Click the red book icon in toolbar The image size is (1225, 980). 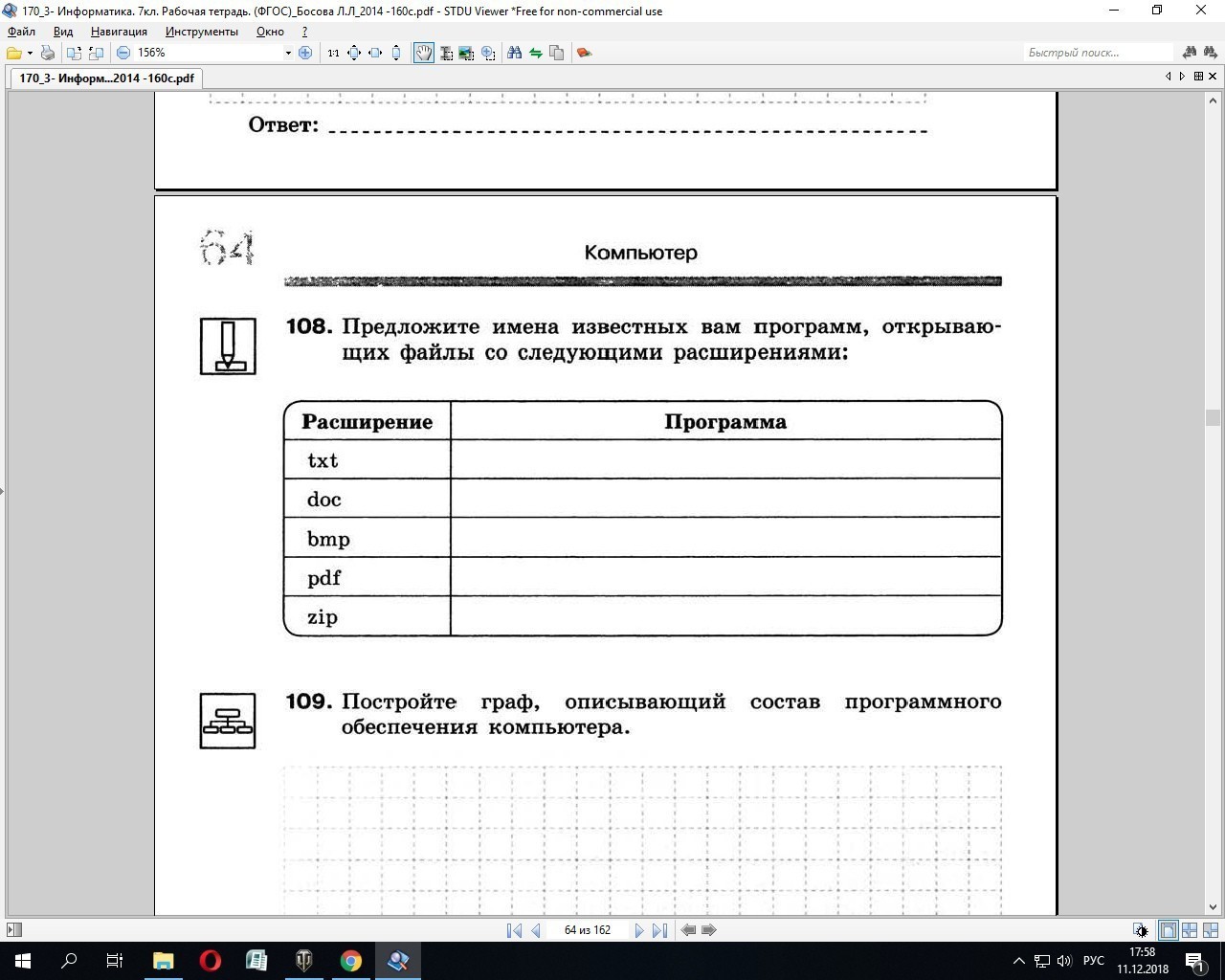pos(584,53)
